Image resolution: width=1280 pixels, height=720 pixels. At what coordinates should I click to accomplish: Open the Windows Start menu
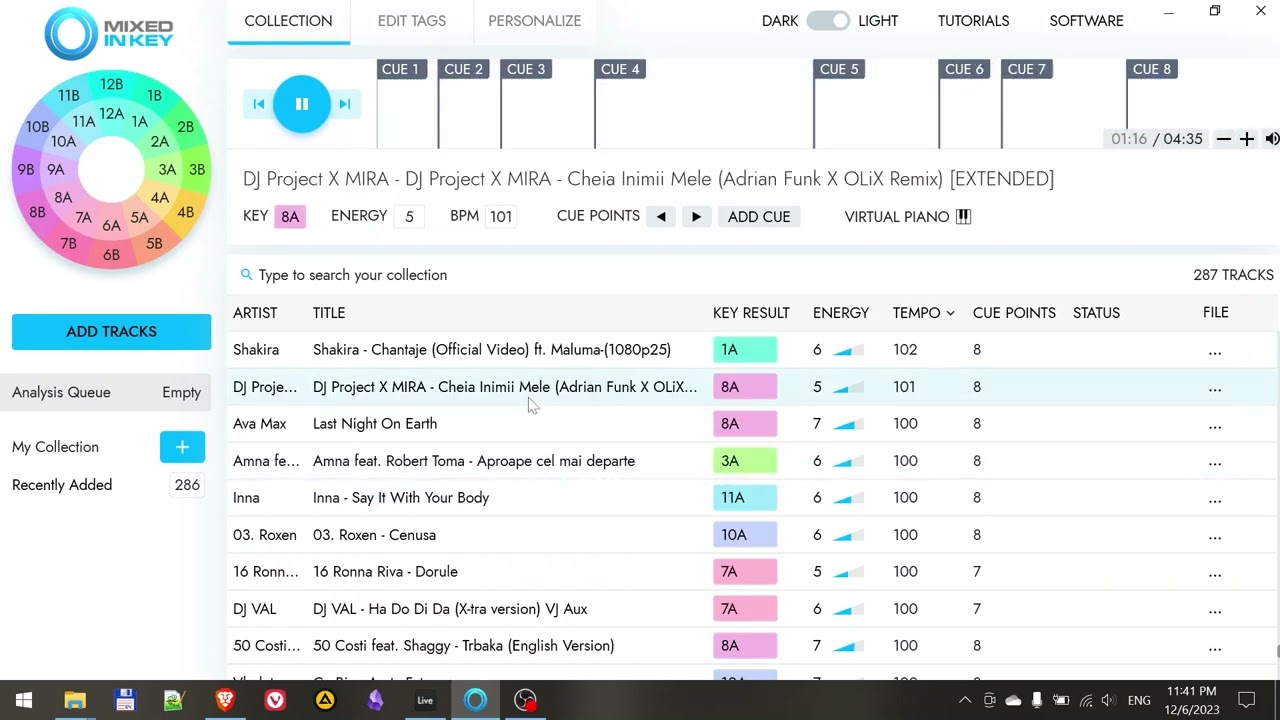24,700
